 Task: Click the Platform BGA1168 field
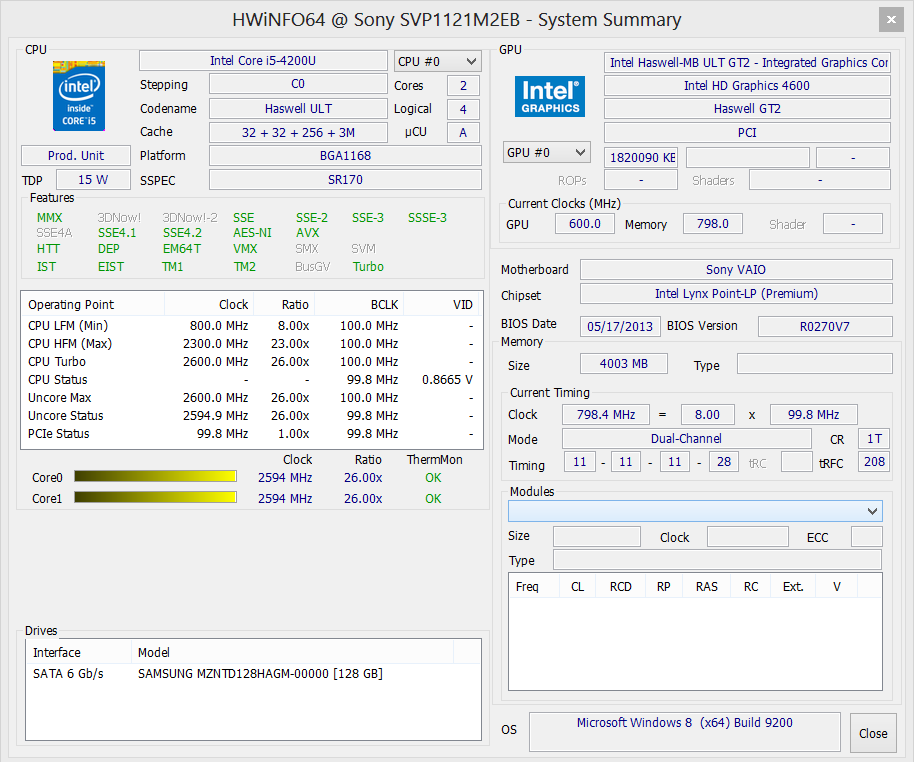click(345, 156)
